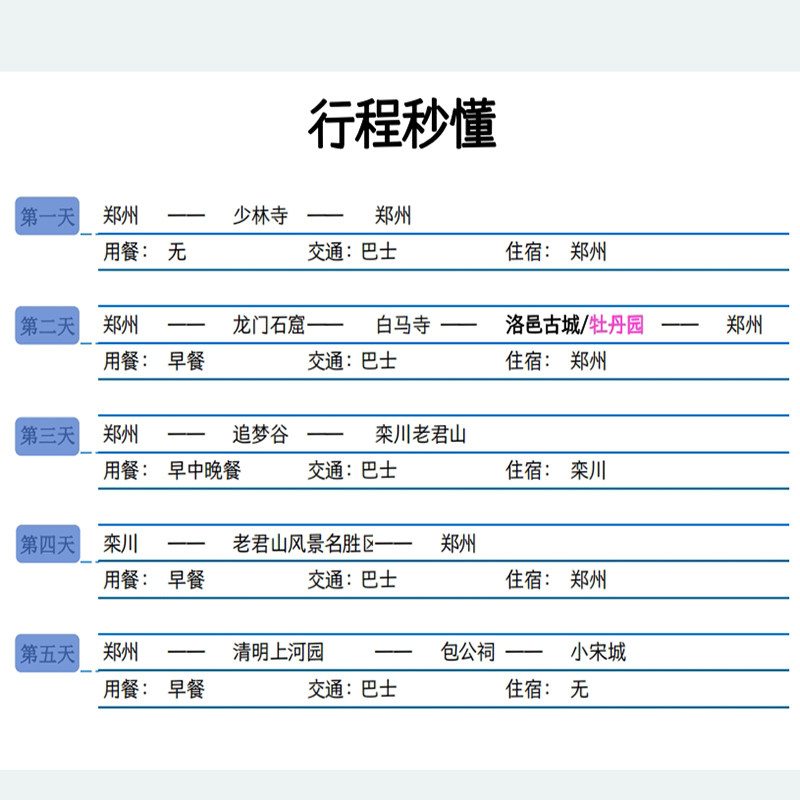800x800 pixels.
Task: Select the 第二天 day badge
Action: click(47, 326)
